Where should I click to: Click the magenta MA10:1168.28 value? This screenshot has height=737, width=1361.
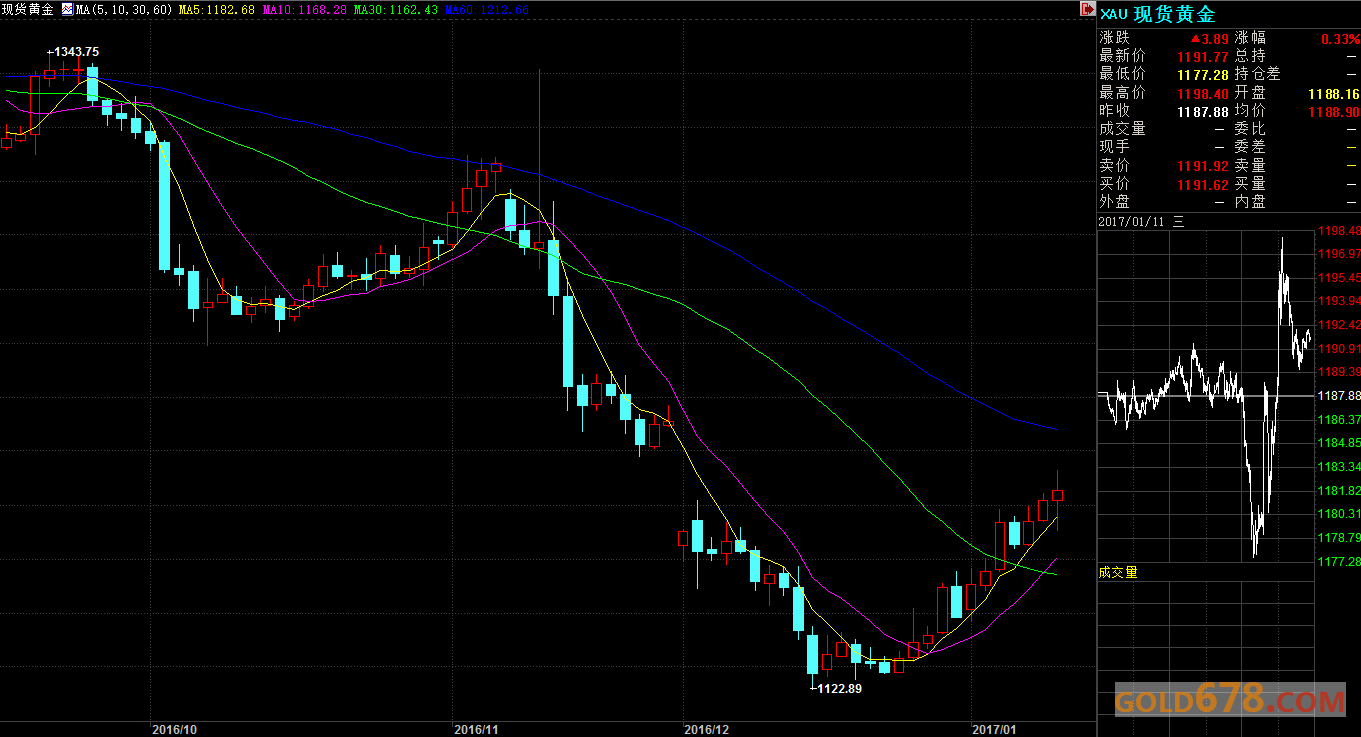pyautogui.click(x=305, y=9)
